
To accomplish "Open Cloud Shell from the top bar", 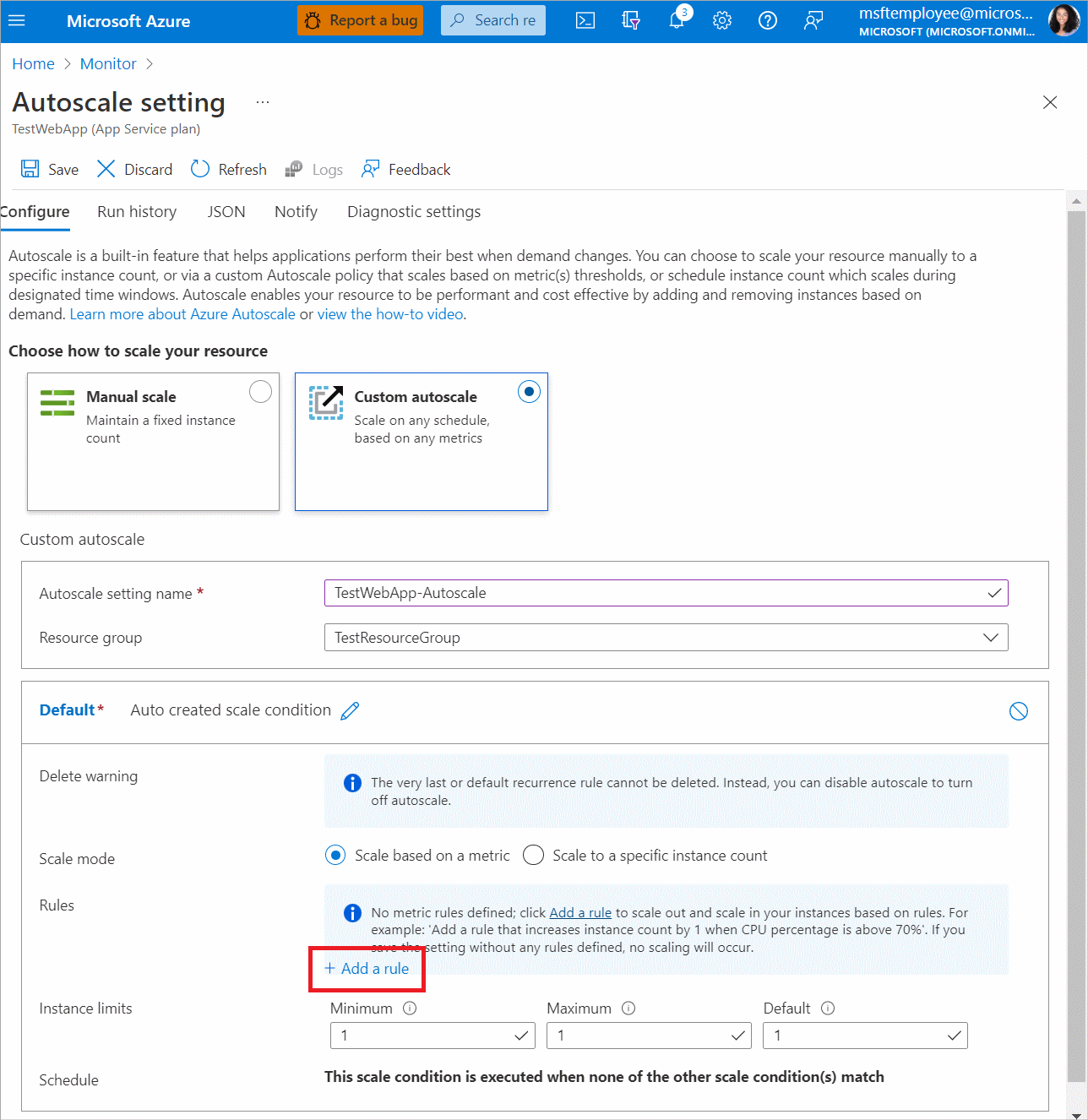I will pyautogui.click(x=585, y=20).
